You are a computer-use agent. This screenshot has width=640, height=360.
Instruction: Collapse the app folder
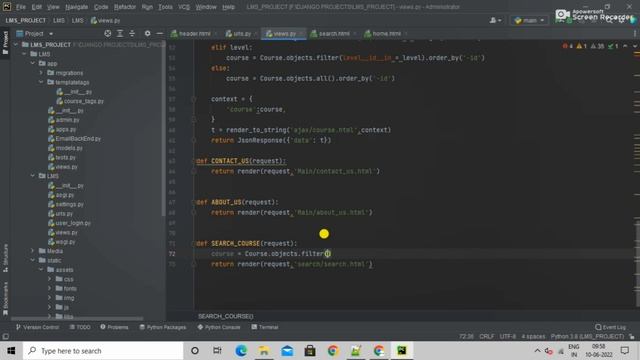(x=33, y=63)
